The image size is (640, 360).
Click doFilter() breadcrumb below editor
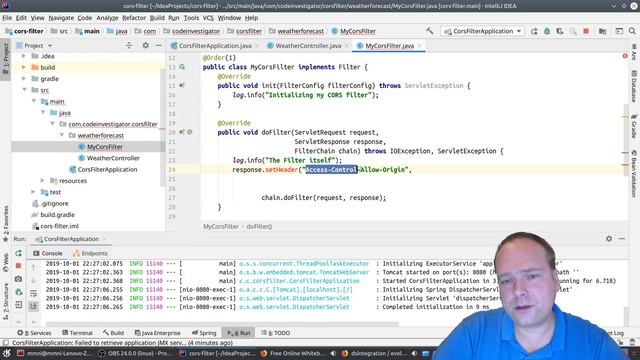coord(259,227)
